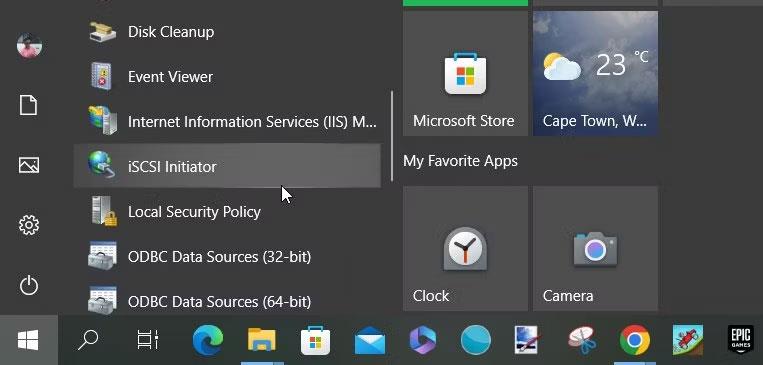The image size is (763, 365).
Task: Open the Camera tile
Action: (596, 248)
